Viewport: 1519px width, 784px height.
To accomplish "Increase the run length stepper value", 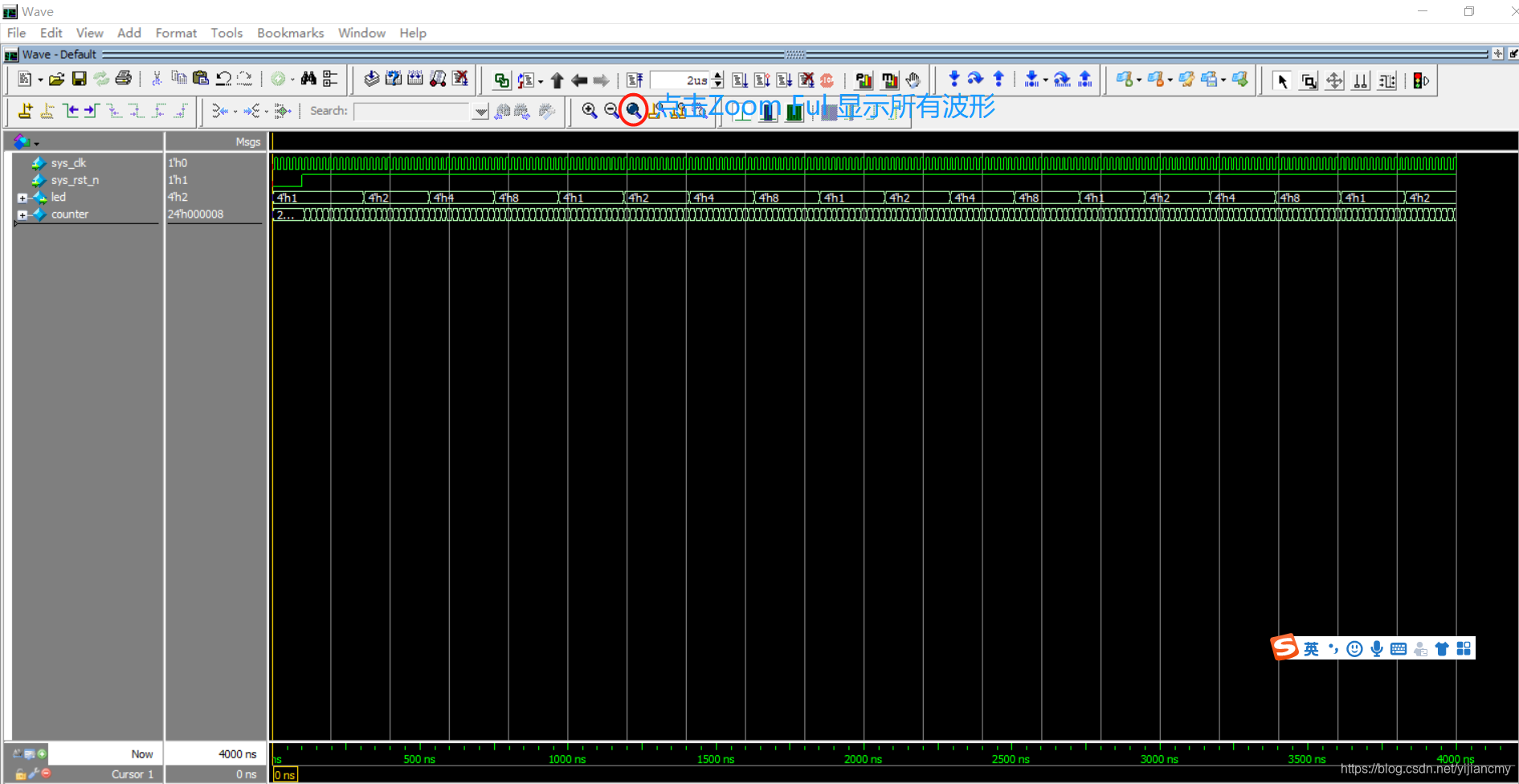I will pyautogui.click(x=717, y=76).
